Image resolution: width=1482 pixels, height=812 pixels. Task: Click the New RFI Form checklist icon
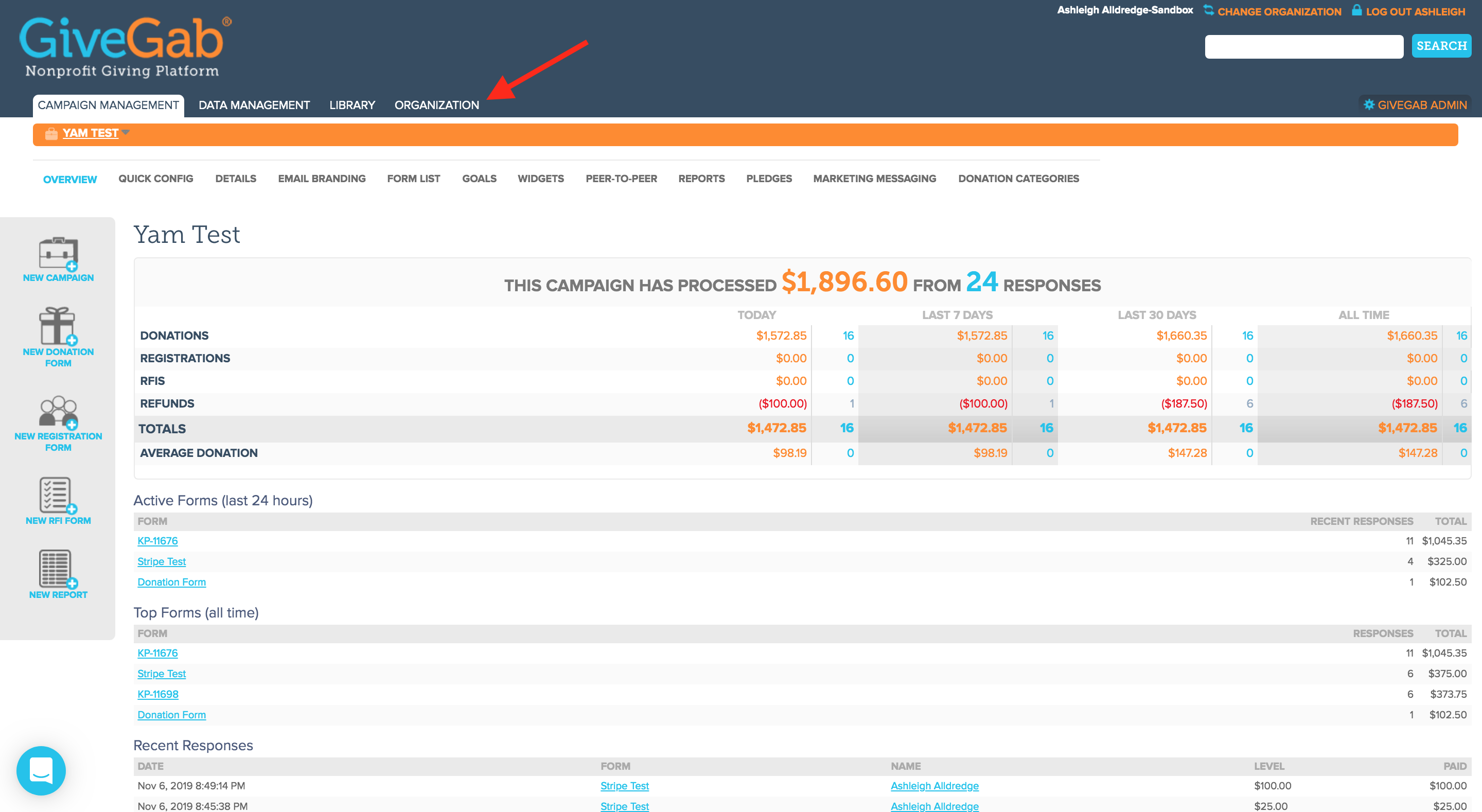point(58,496)
